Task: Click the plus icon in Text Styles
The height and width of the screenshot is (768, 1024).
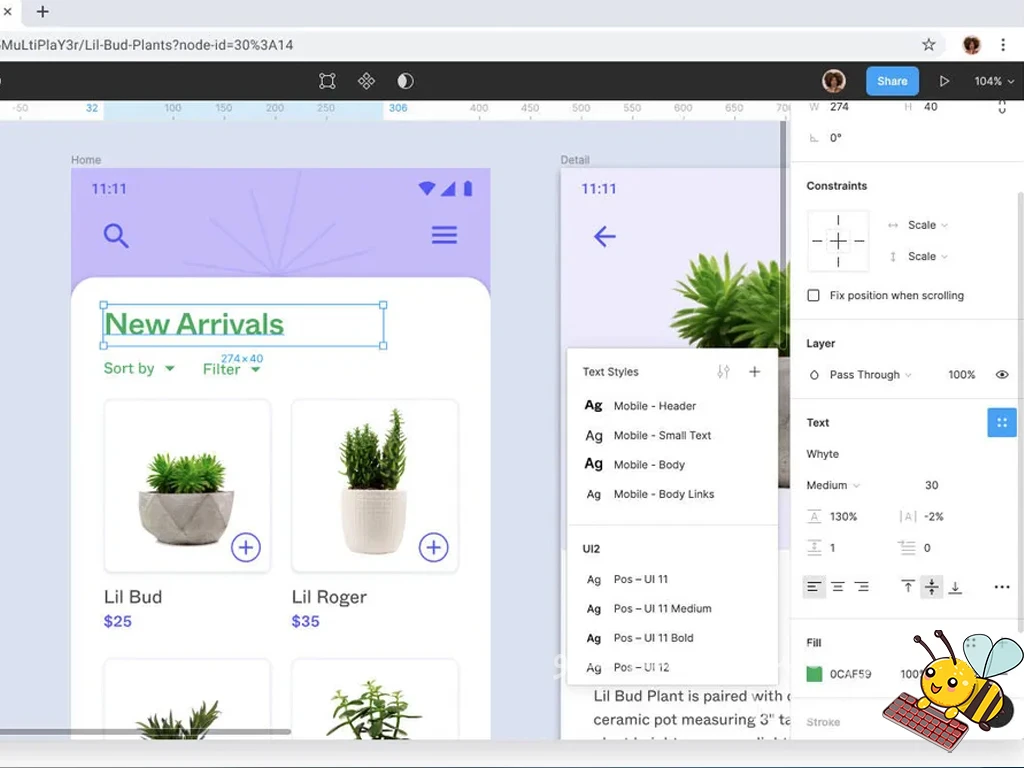Action: coord(755,372)
